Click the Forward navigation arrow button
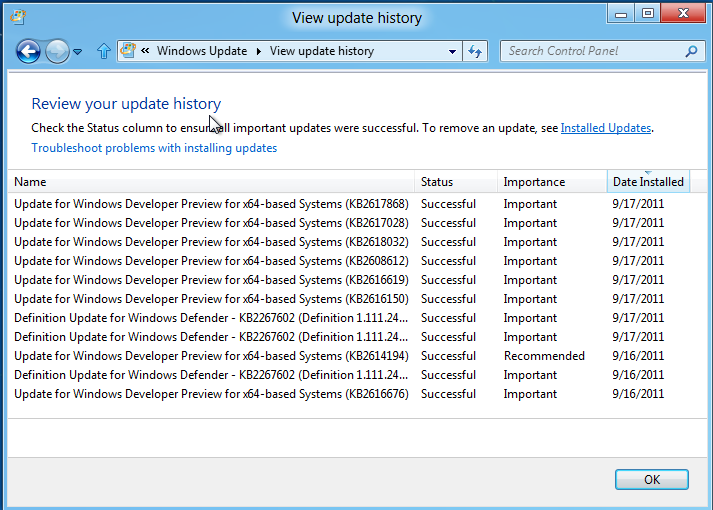The image size is (713, 510). coord(58,51)
